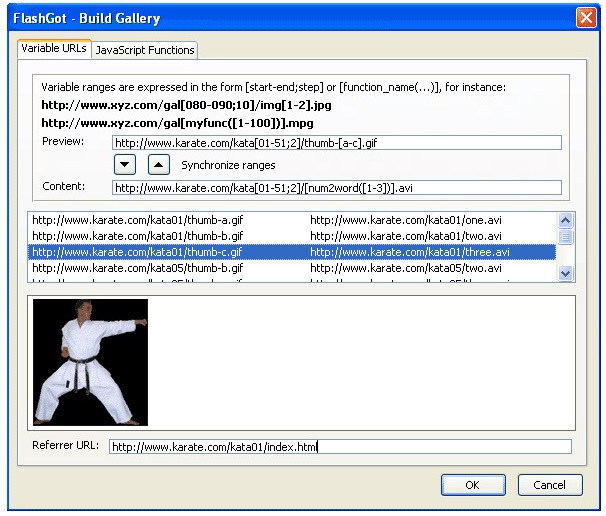This screenshot has height=516, width=606.
Task: Select the kata01/thumb-a.gif list row
Action: click(292, 220)
